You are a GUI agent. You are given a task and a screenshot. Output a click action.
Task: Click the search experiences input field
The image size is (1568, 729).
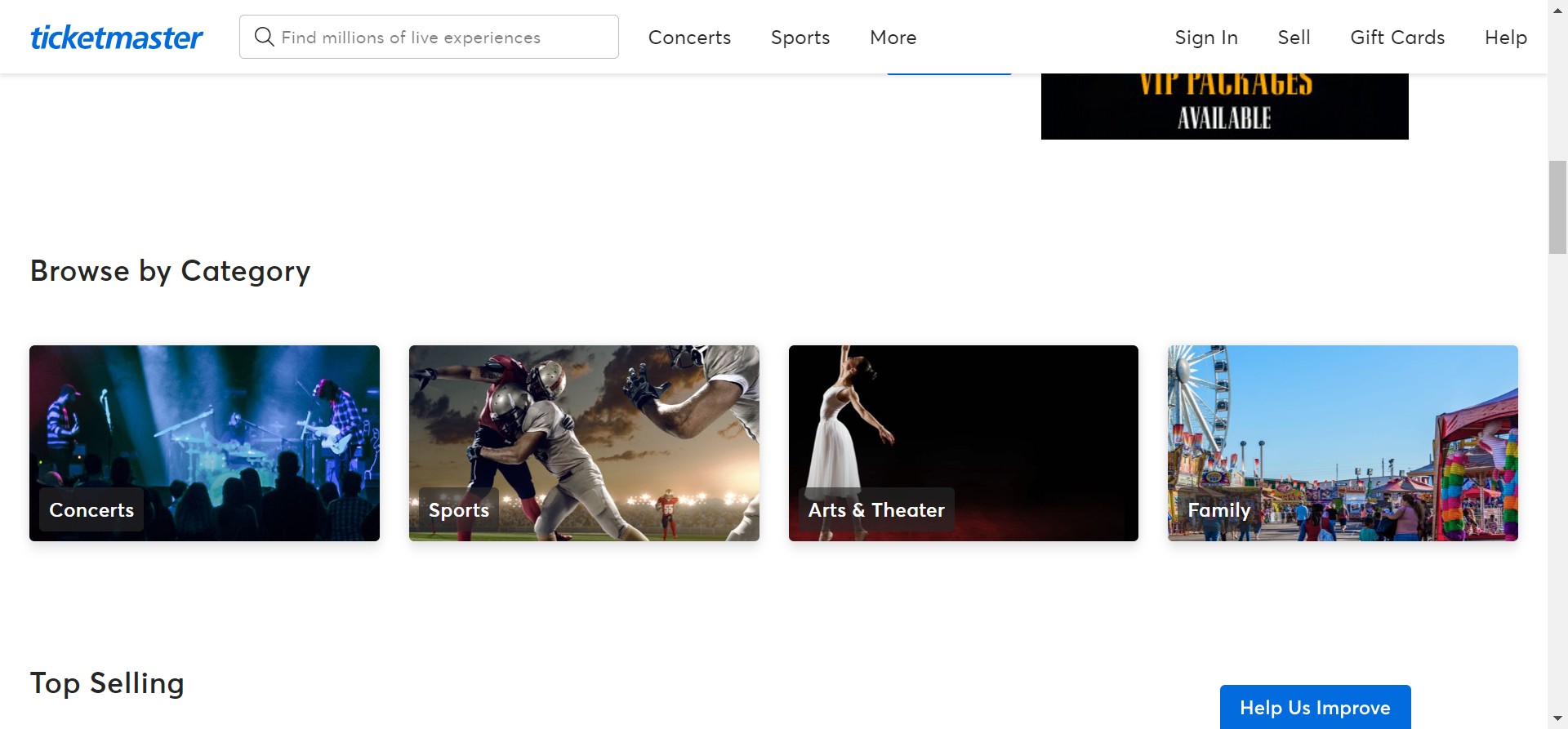[441, 38]
